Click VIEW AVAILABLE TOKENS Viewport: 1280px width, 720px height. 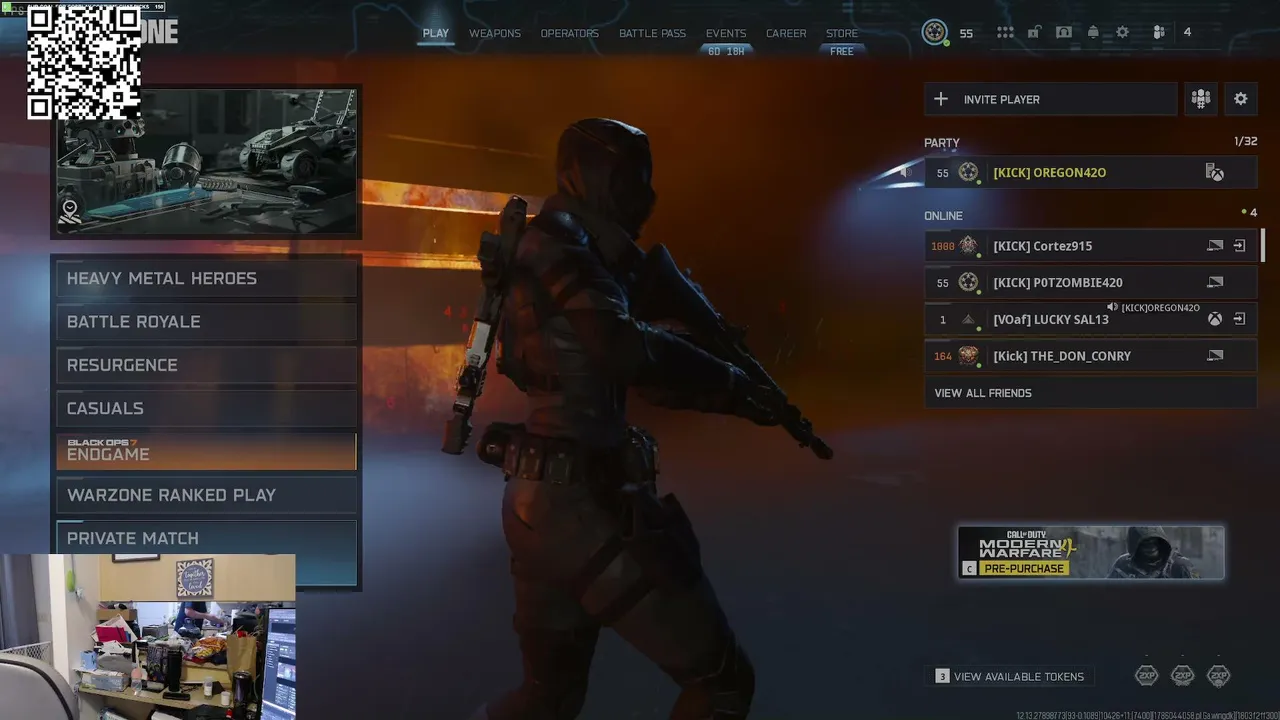pyautogui.click(x=1010, y=677)
